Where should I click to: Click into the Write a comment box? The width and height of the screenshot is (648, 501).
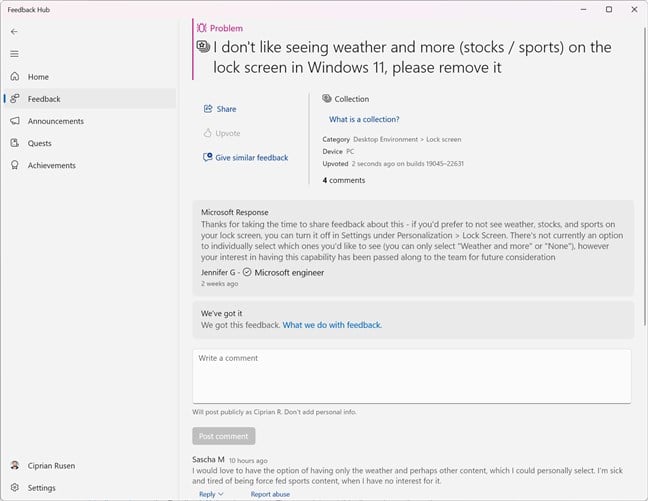click(x=412, y=376)
